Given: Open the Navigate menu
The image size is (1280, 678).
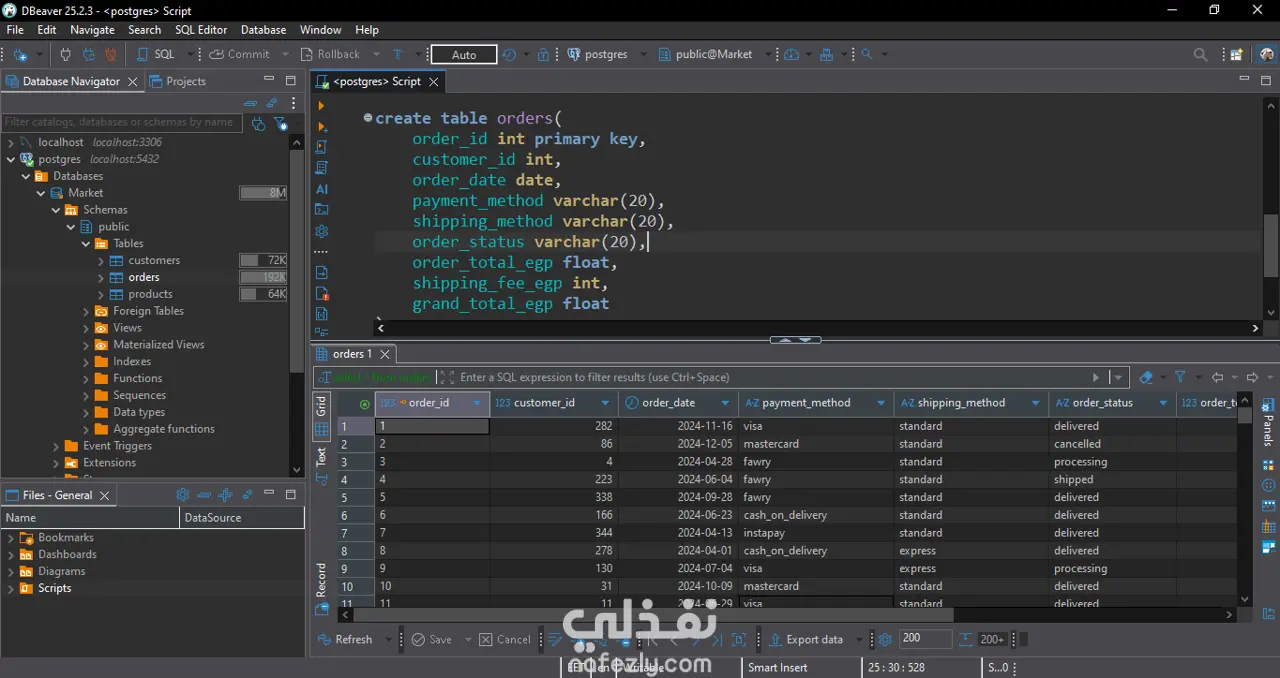Looking at the screenshot, I should 92,30.
